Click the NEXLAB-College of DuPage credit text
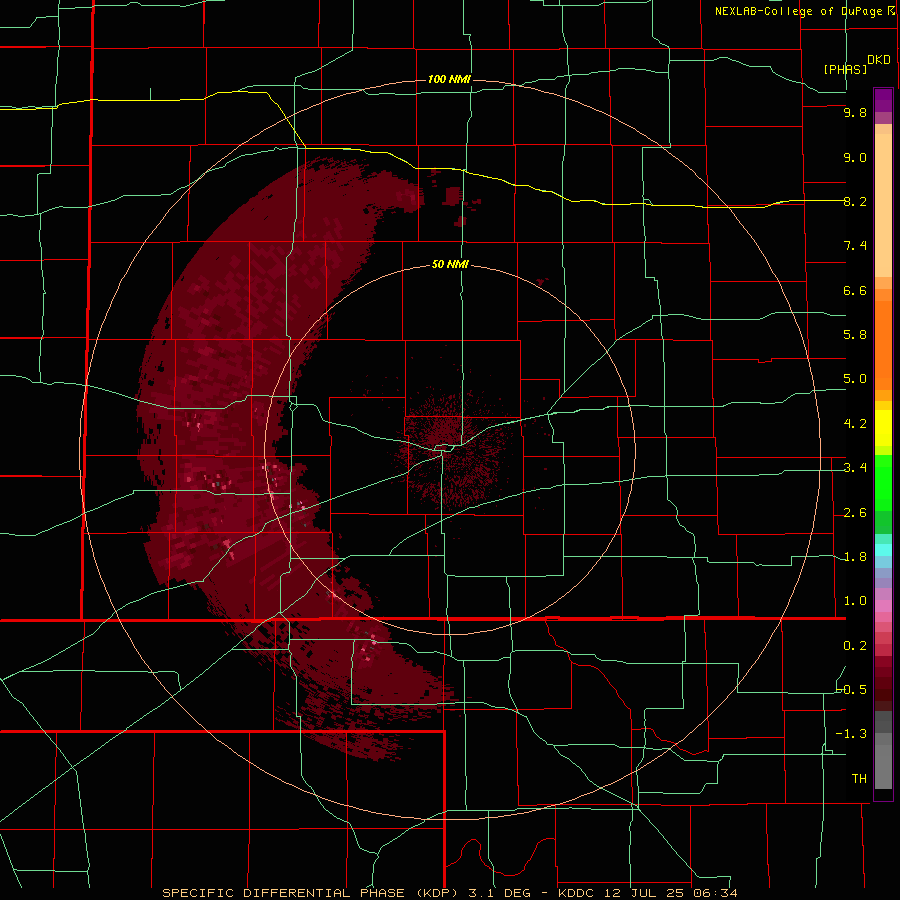The height and width of the screenshot is (900, 900). [798, 11]
